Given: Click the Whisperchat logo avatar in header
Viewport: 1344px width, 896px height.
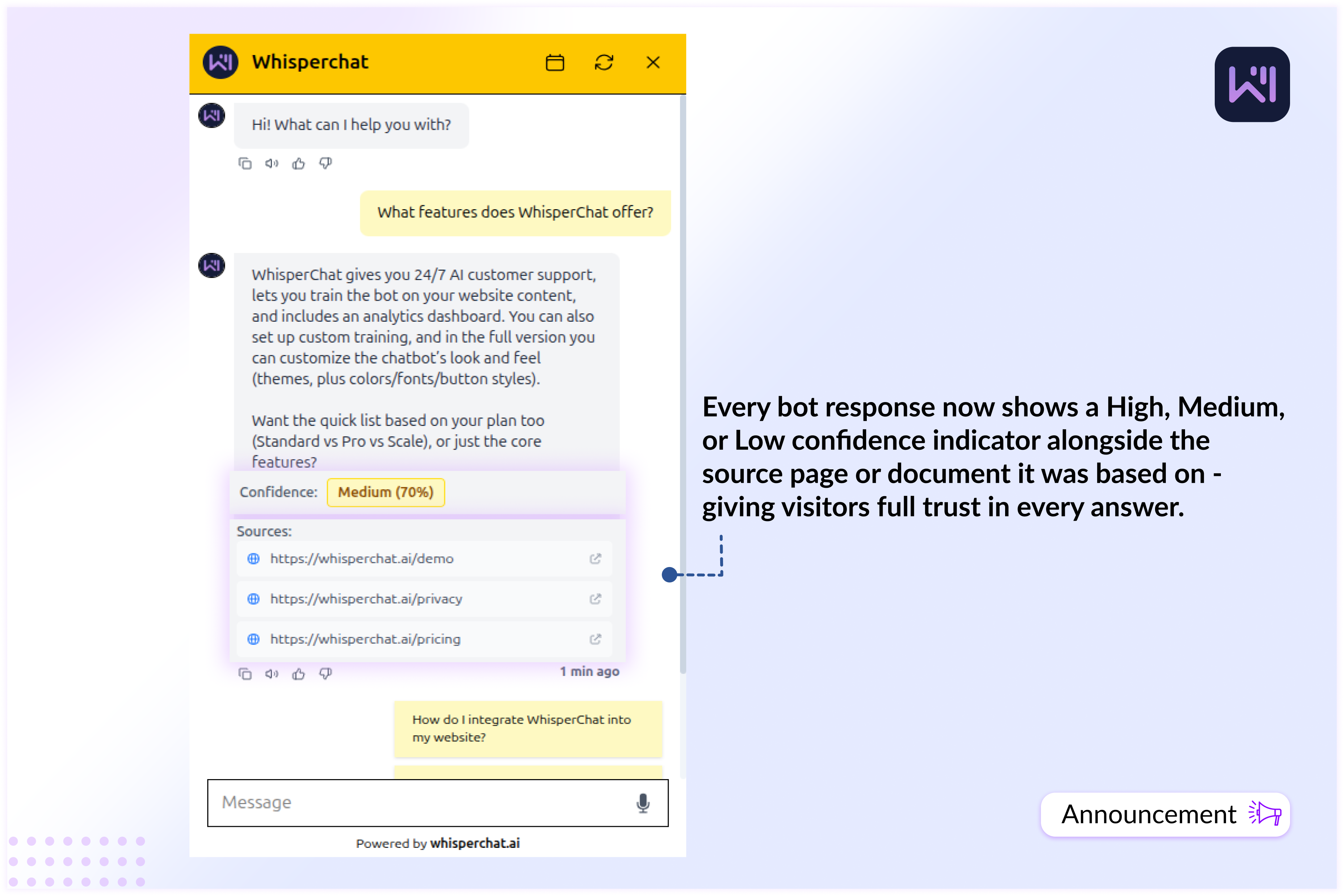Looking at the screenshot, I should [x=220, y=62].
